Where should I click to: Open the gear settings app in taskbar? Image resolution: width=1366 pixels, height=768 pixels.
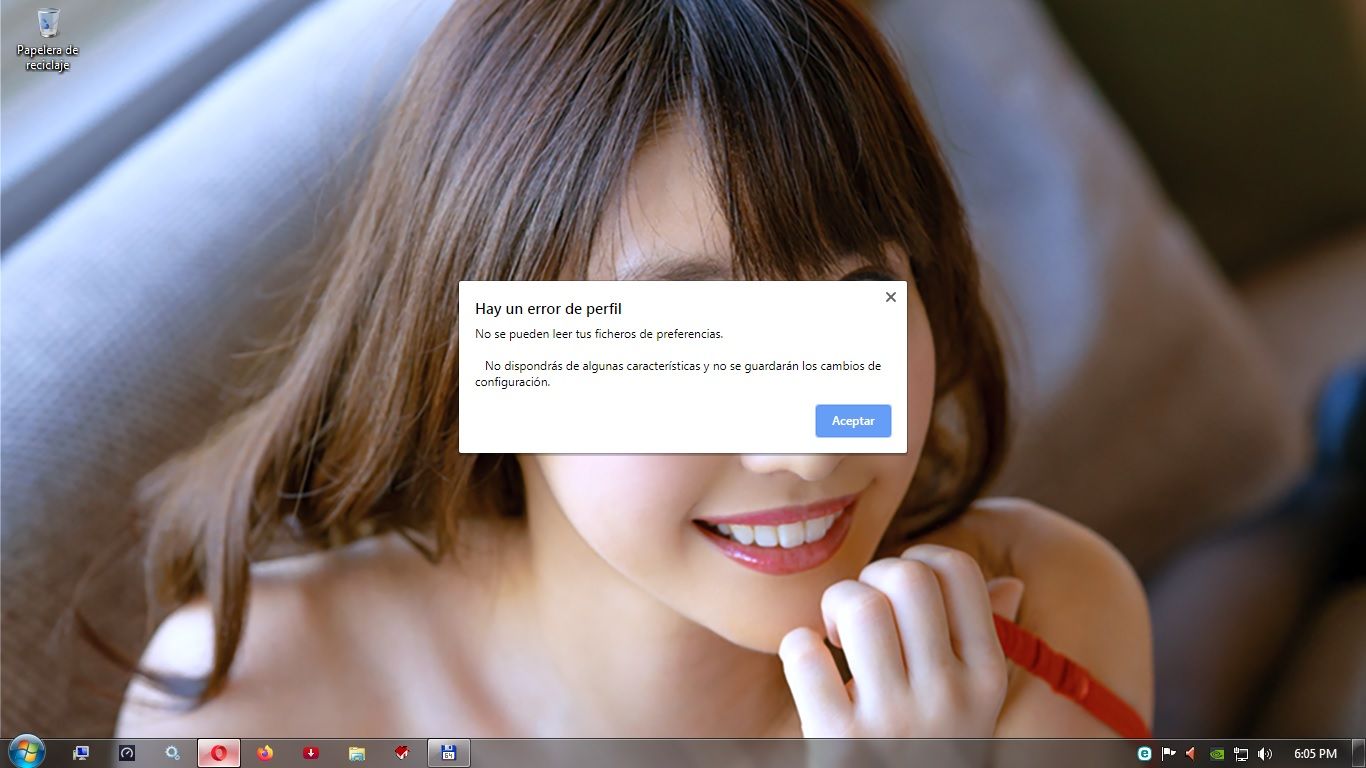click(x=173, y=753)
